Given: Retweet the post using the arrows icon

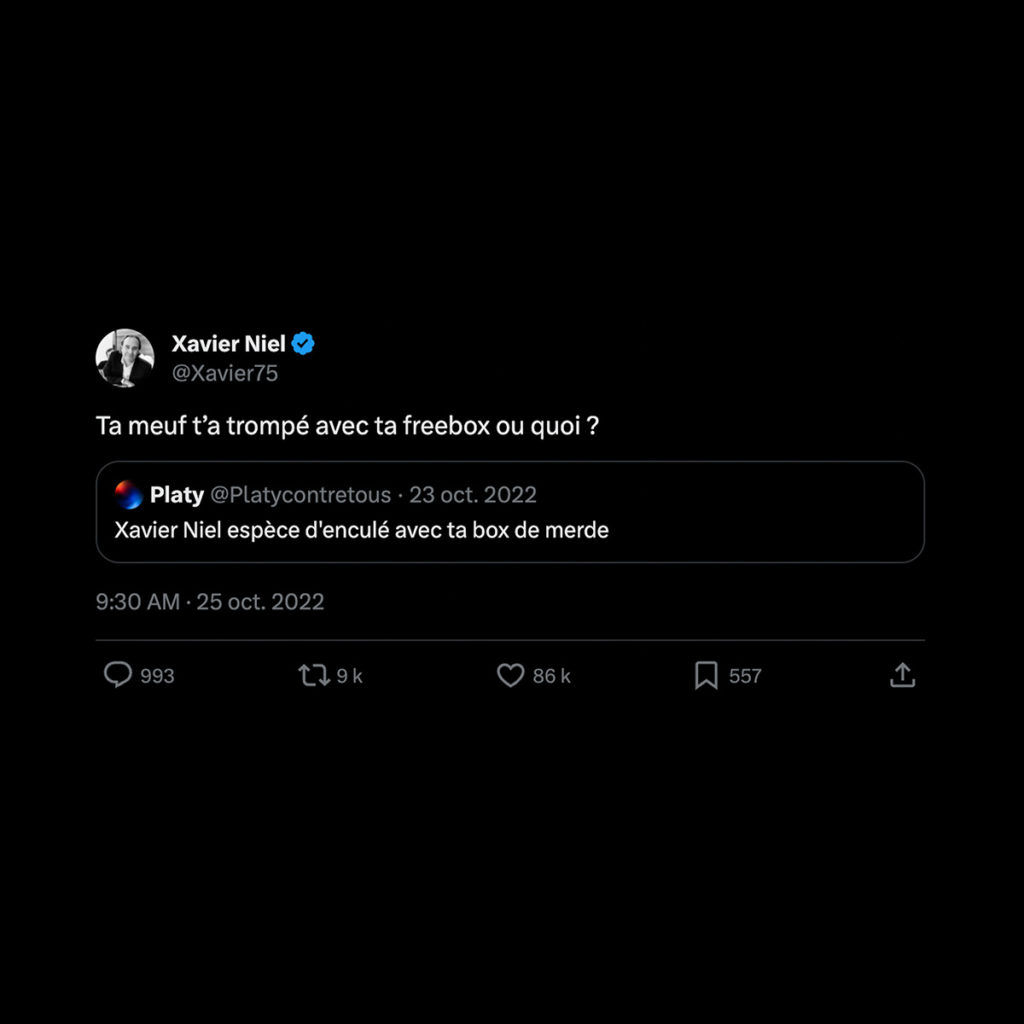Looking at the screenshot, I should (314, 676).
